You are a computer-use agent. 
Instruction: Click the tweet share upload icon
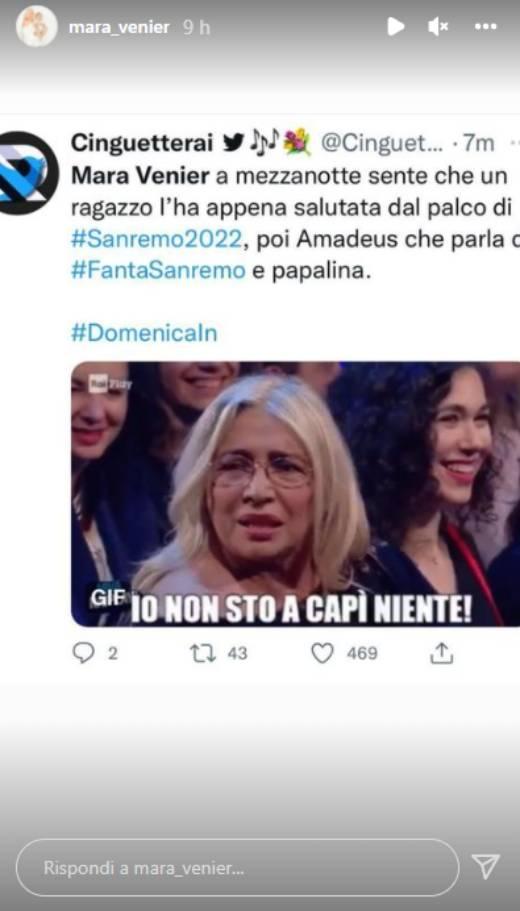click(441, 653)
